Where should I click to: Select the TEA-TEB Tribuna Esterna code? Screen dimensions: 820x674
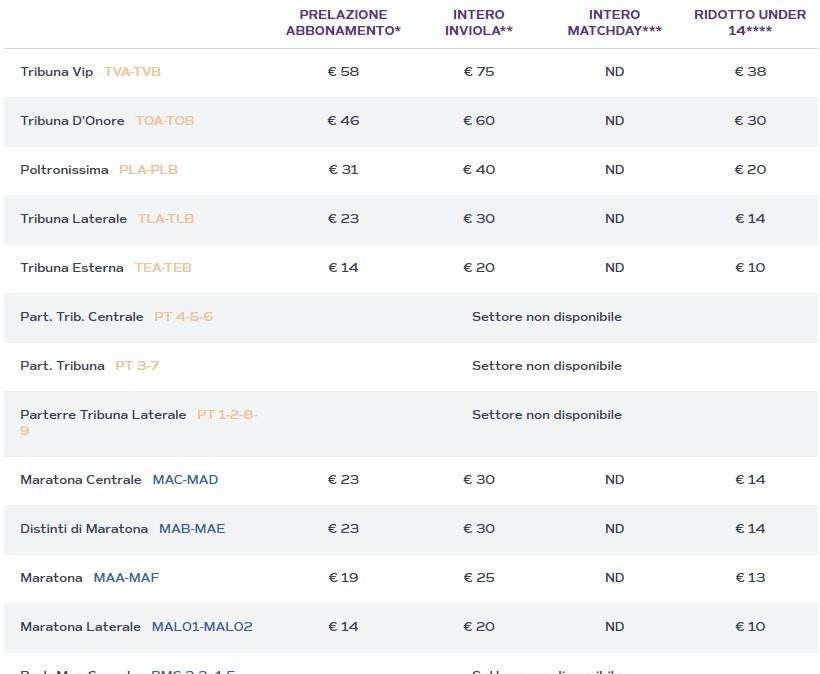pos(163,268)
